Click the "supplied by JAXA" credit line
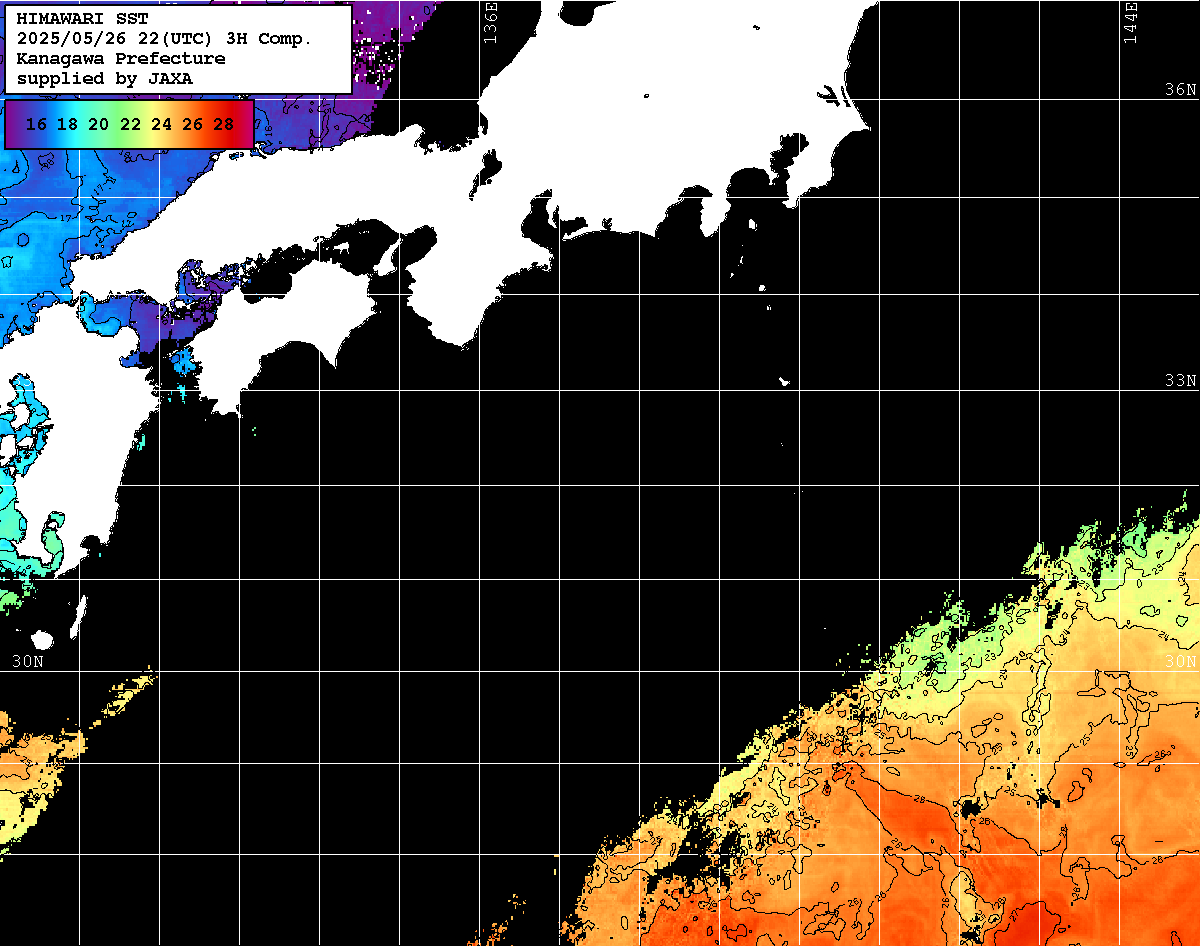The image size is (1200, 946). pyautogui.click(x=105, y=78)
